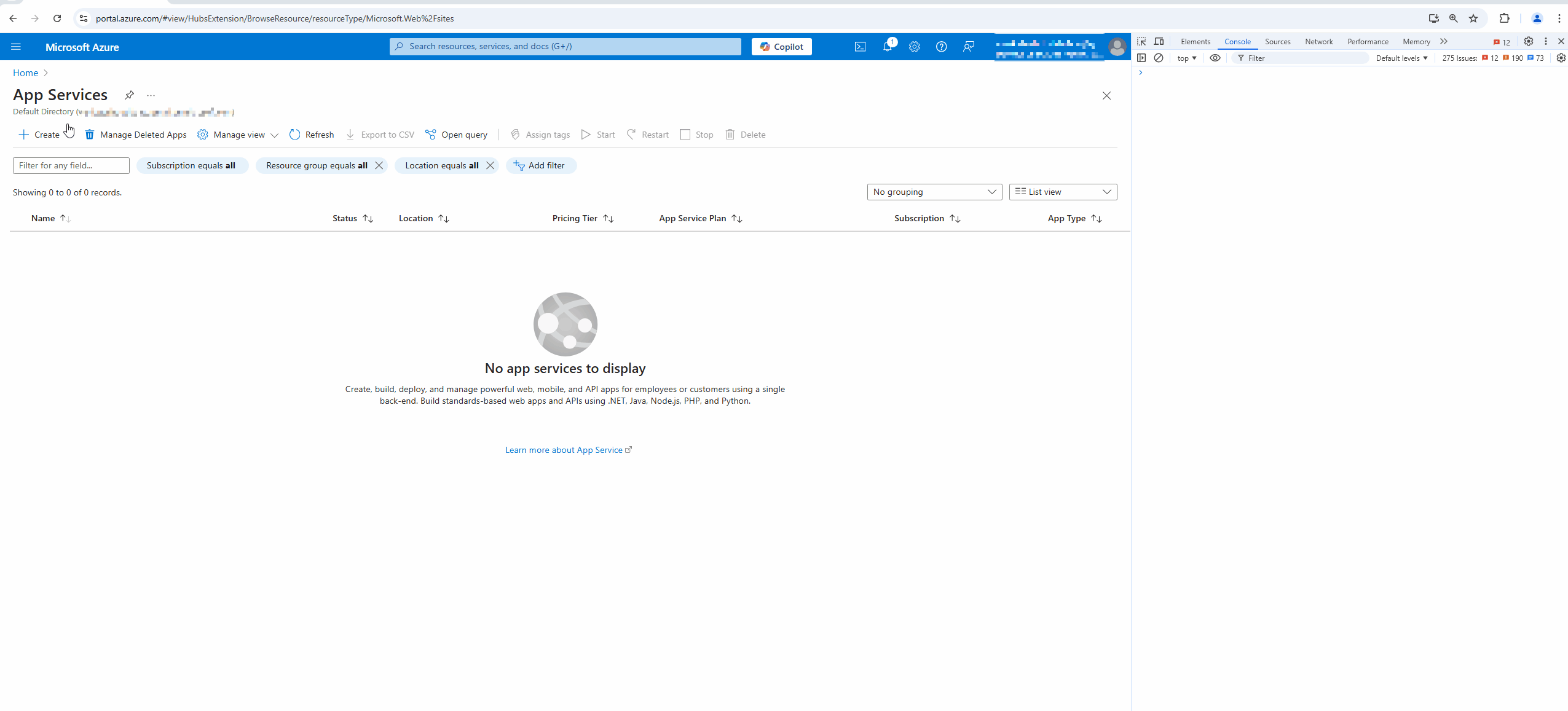Open the Location equals all filter

(x=441, y=165)
